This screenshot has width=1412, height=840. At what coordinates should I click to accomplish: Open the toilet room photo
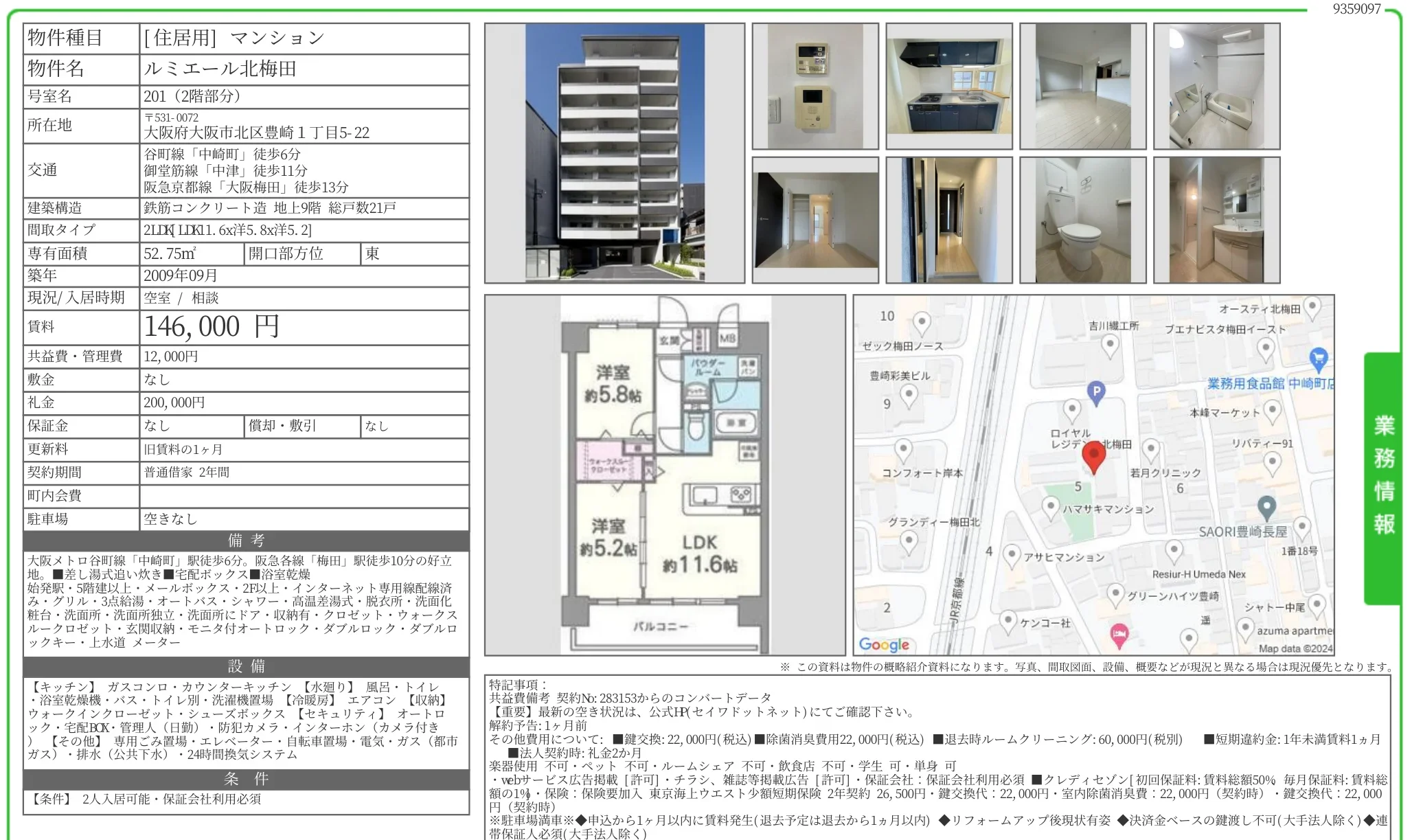[x=1082, y=220]
